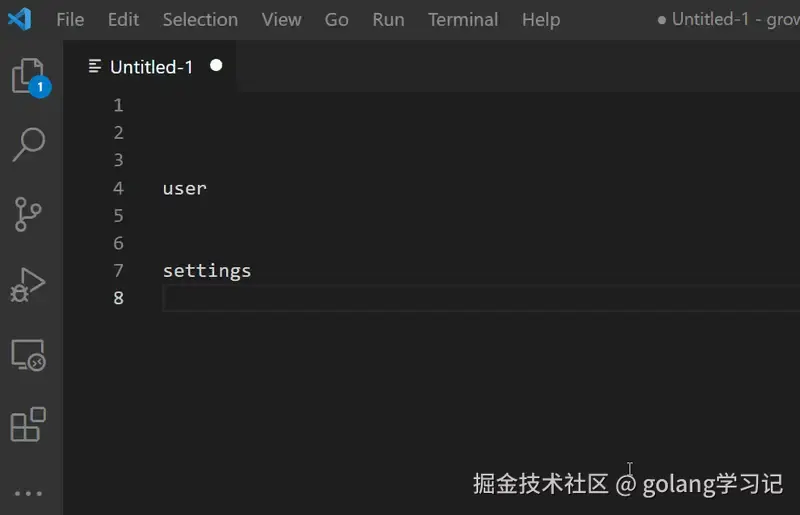The width and height of the screenshot is (800, 515).
Task: Open the Source Control view
Action: click(28, 214)
